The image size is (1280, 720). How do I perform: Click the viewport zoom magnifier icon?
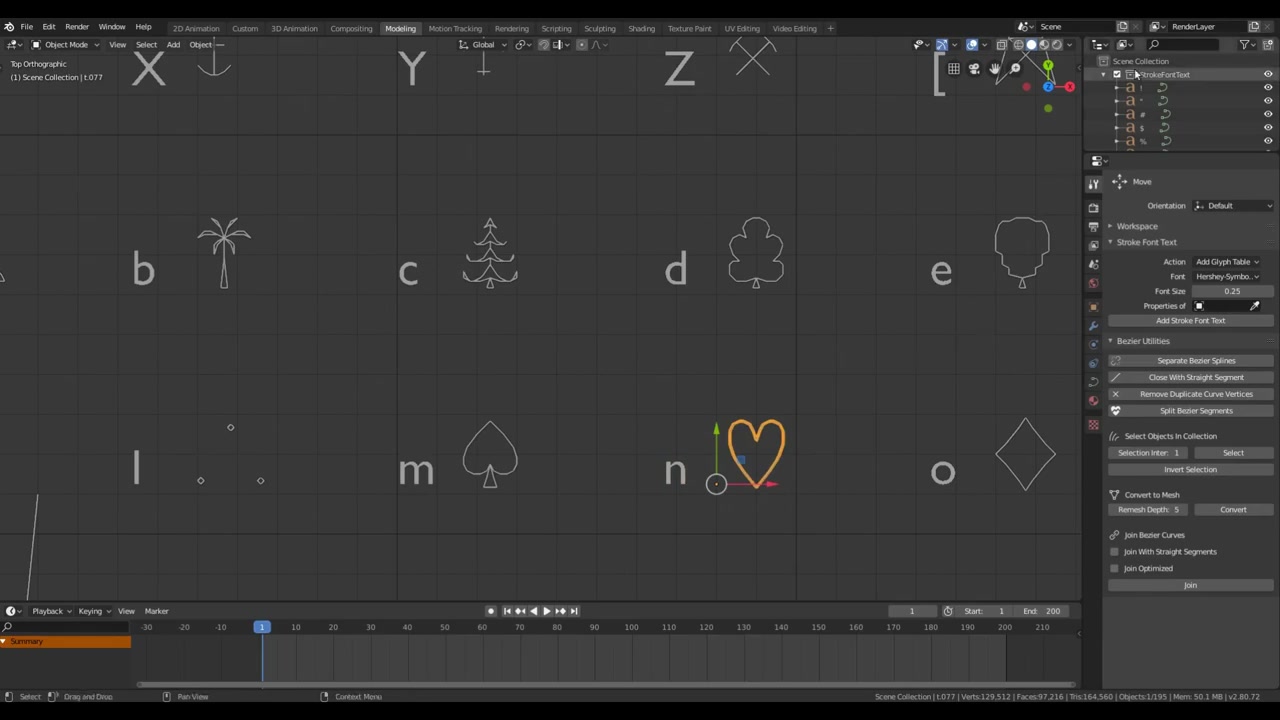[x=1015, y=68]
